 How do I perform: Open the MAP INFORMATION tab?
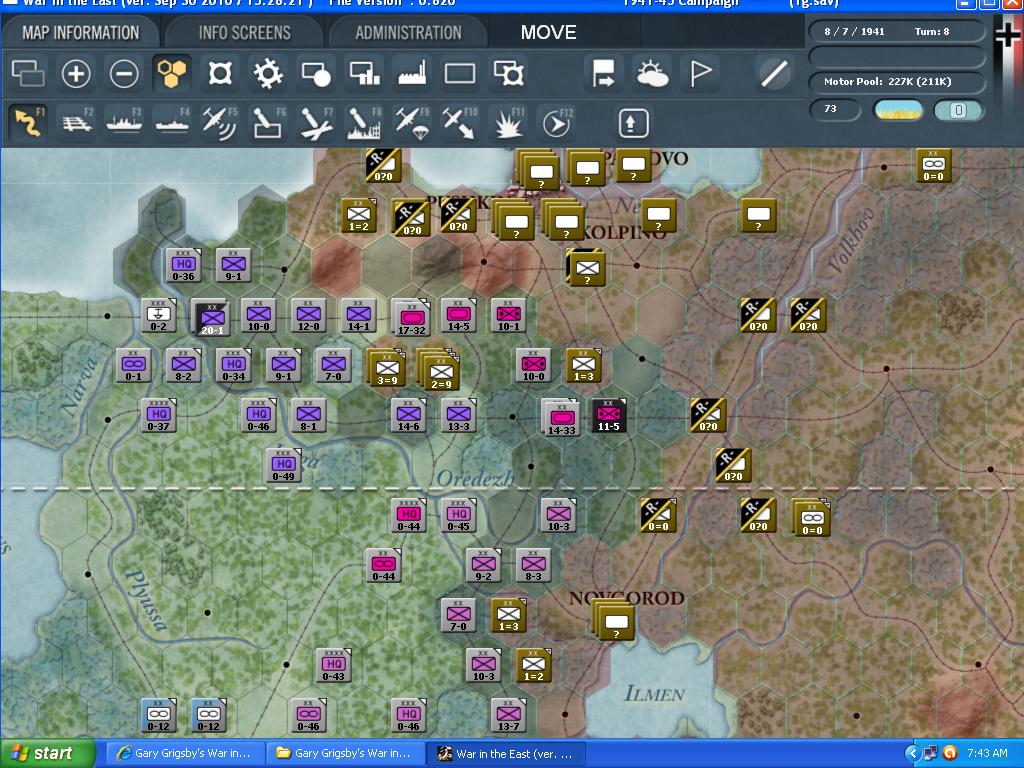coord(80,33)
